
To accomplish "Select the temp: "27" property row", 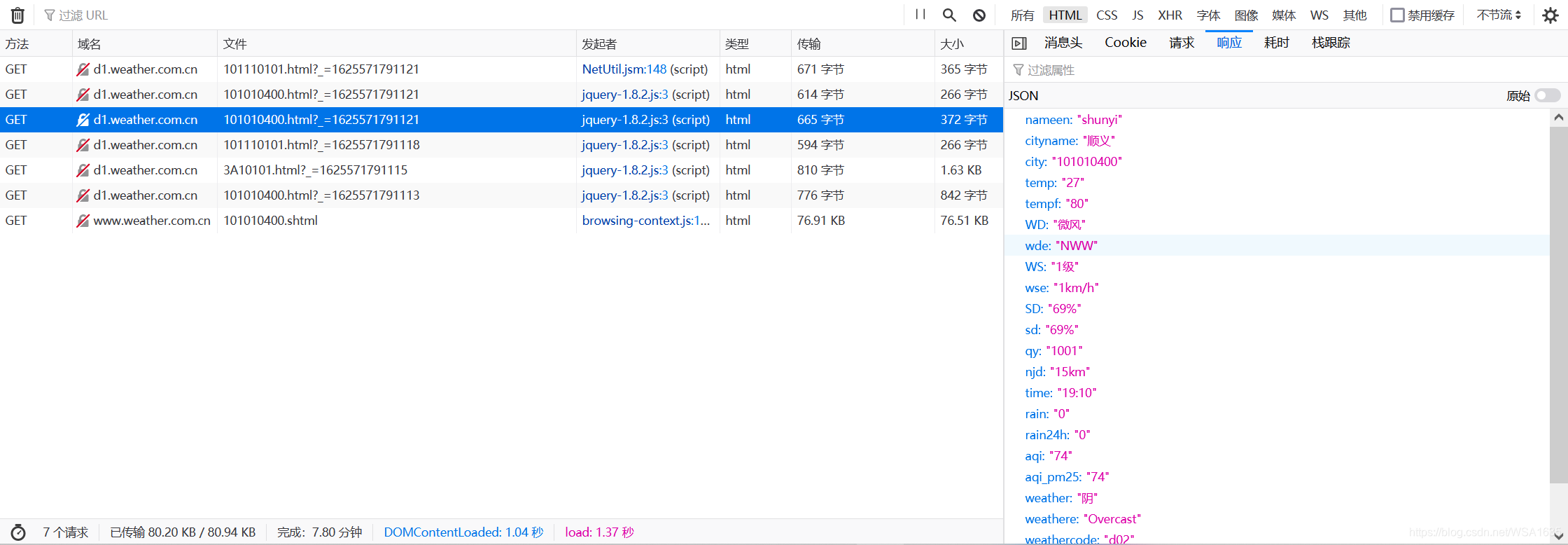I will [1277, 183].
